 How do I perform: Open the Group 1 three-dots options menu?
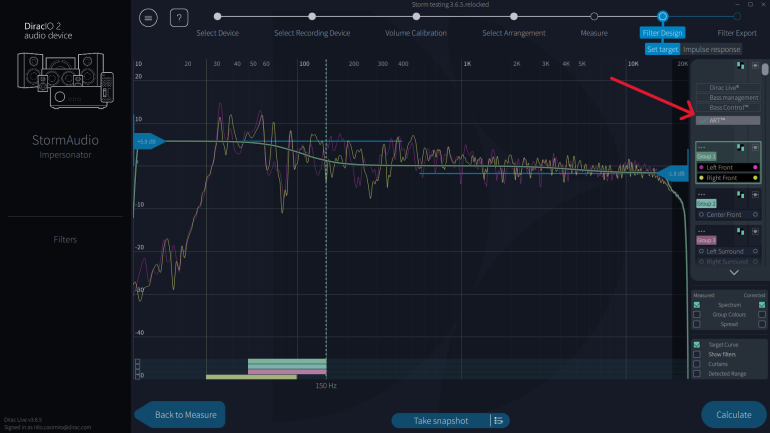[702, 147]
